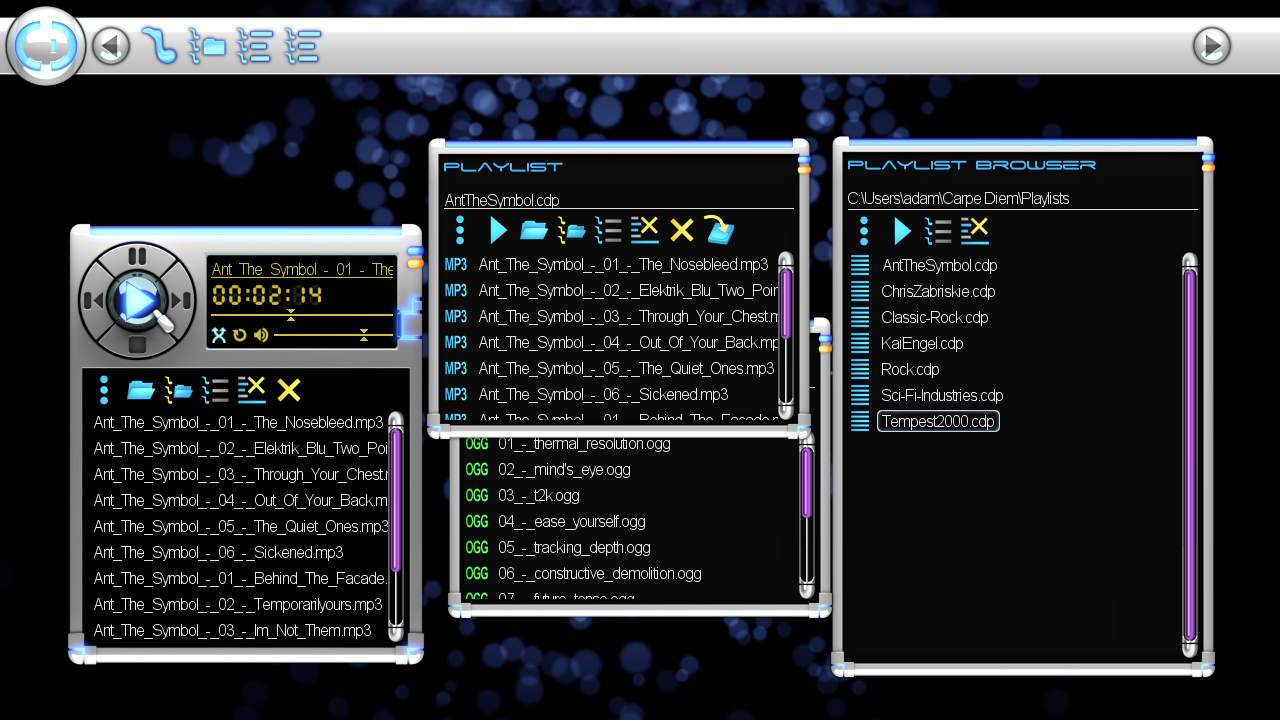Click the track seek slider in player
This screenshot has height=720, width=1280.
pos(302,315)
